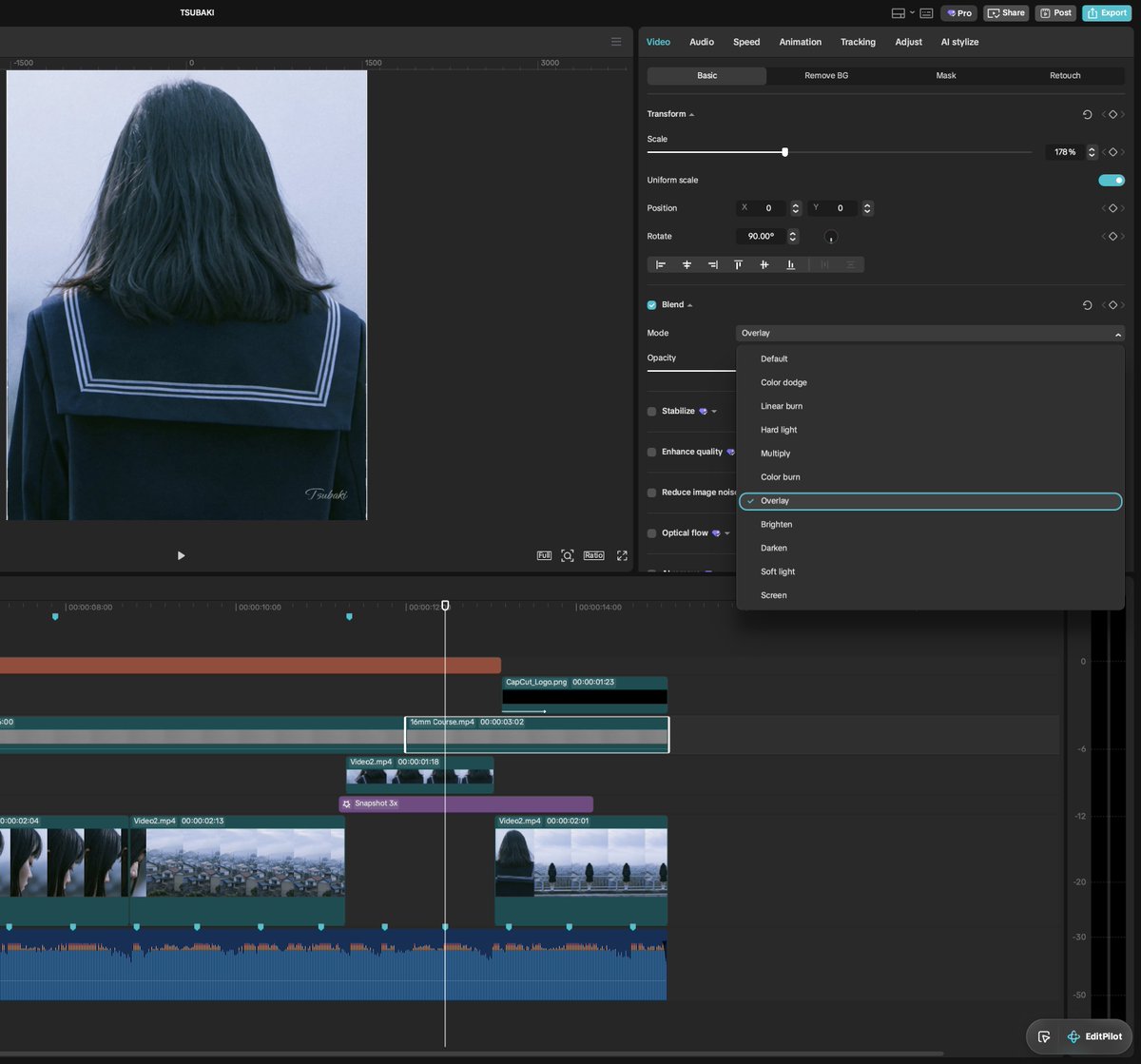Screen dimensions: 1141x1064
Task: Click the align vertical center icon
Action: (x=764, y=265)
